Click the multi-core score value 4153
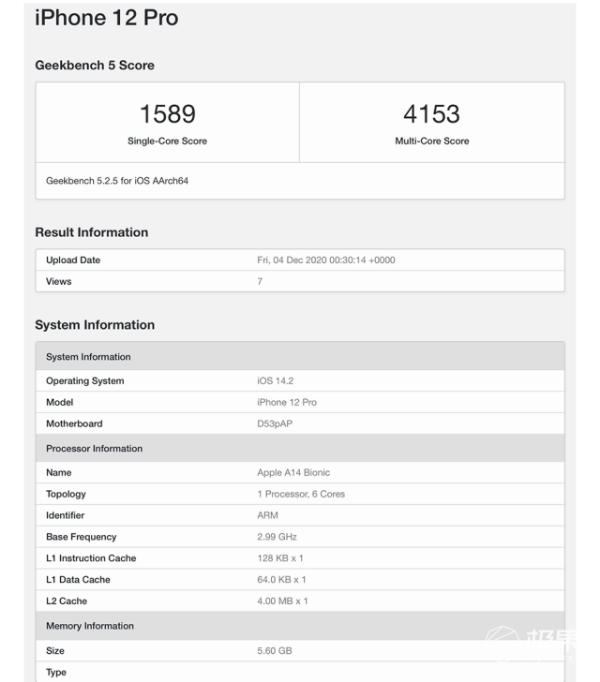Screen dimensions: 600x682 pos(432,114)
